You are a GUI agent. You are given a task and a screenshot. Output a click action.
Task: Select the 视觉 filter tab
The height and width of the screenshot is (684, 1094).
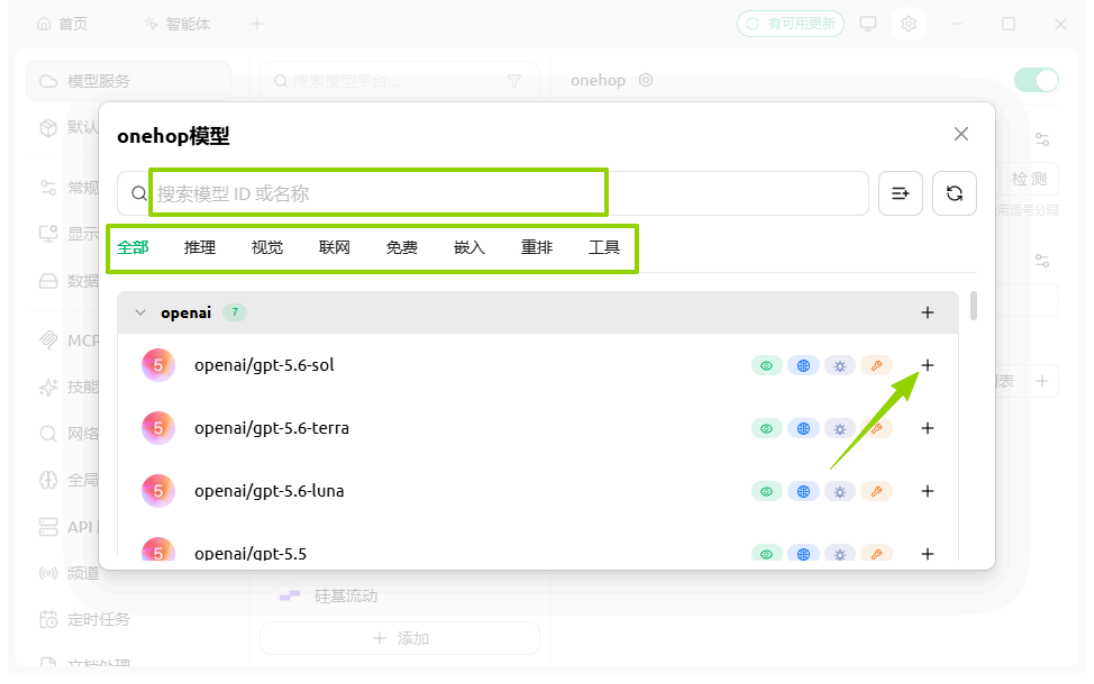coord(267,247)
